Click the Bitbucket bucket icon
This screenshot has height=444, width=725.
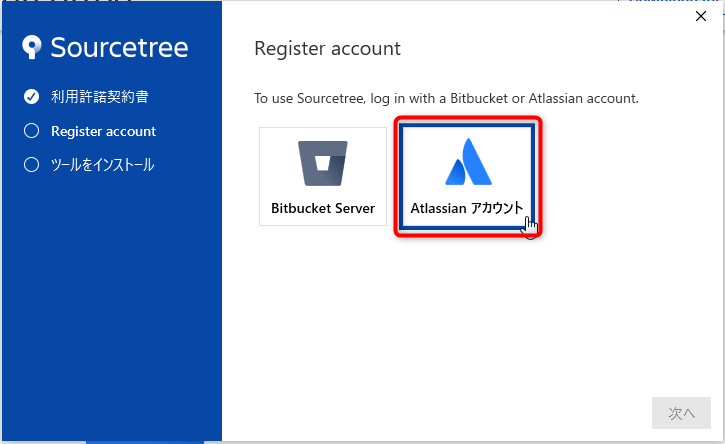click(323, 163)
